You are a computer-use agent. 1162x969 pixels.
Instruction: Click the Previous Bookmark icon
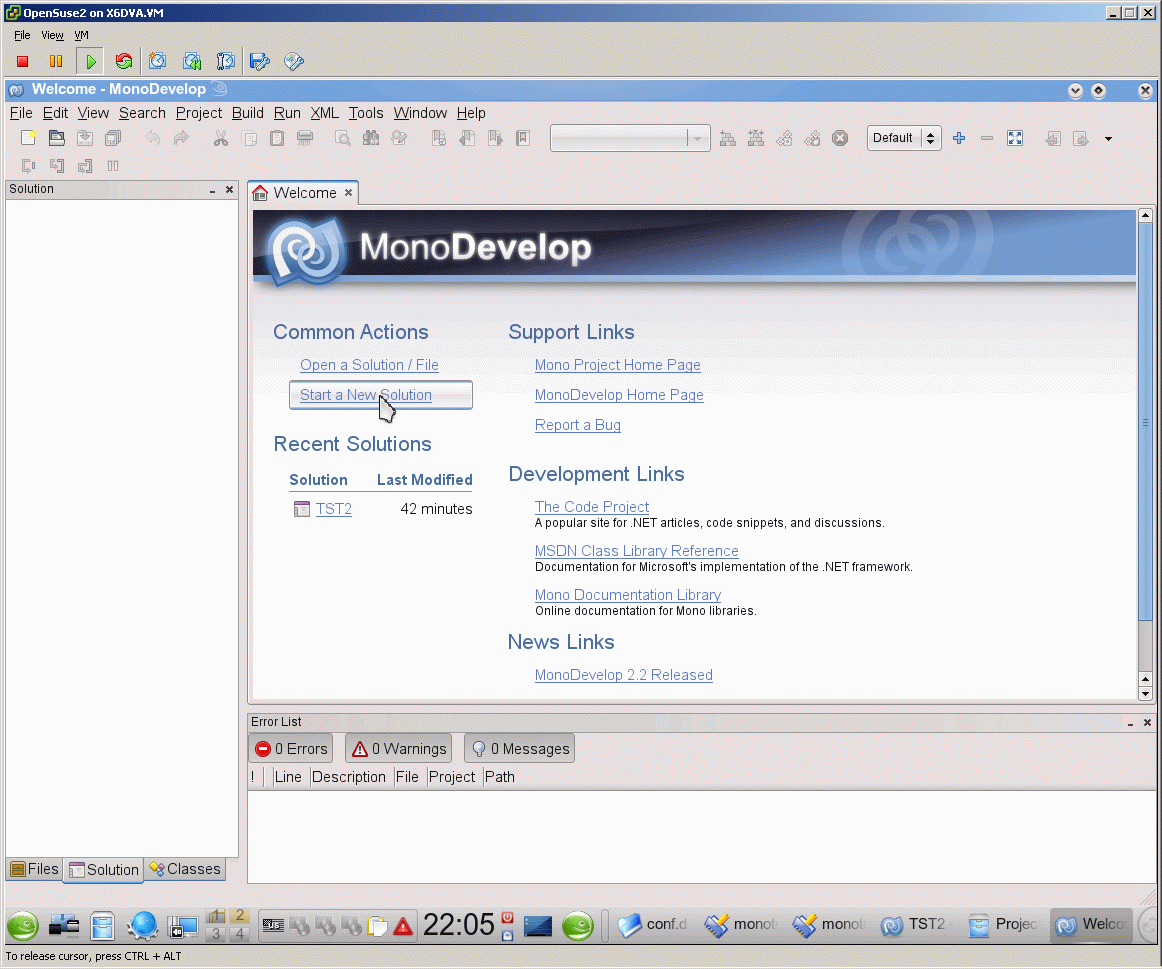pos(467,138)
